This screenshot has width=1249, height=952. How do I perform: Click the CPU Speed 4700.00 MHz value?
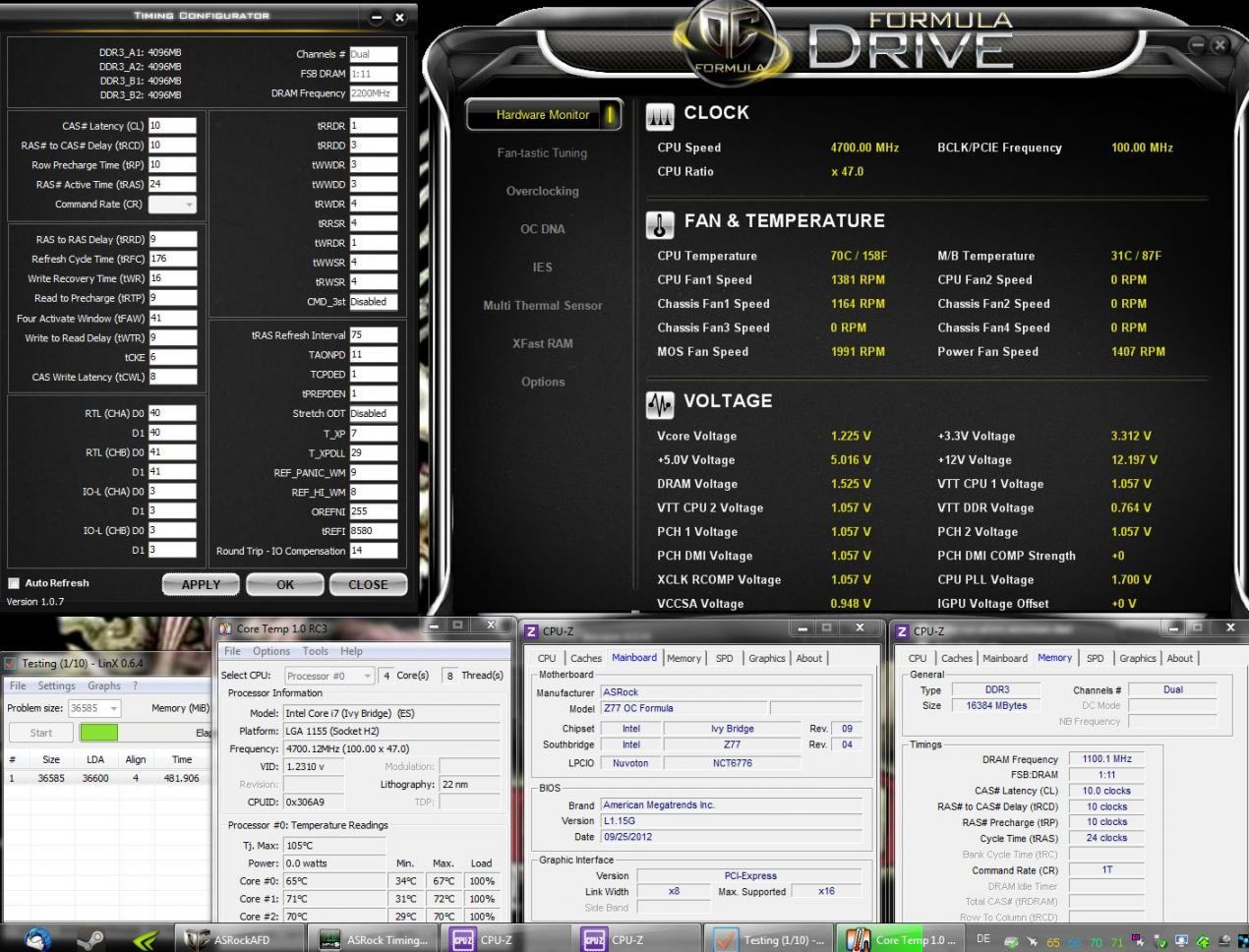pyautogui.click(x=864, y=148)
